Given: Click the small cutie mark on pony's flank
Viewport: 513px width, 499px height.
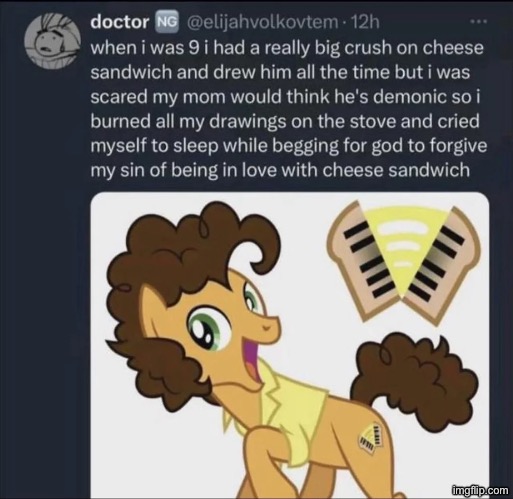Looking at the screenshot, I should tap(371, 437).
